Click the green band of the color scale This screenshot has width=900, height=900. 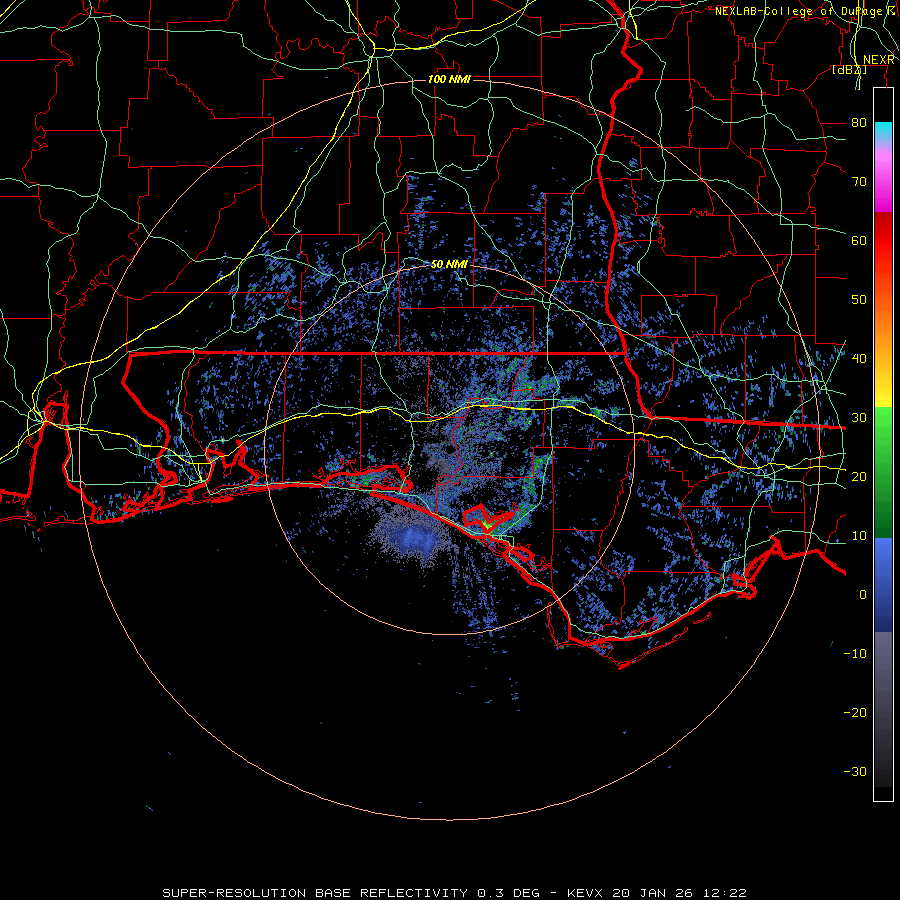pos(883,472)
